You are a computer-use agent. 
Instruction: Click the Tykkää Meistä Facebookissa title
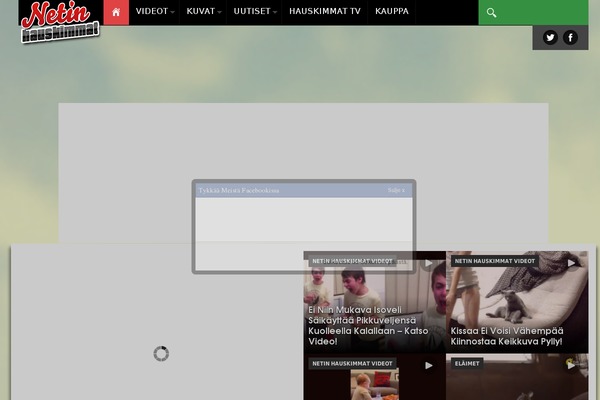[238, 190]
